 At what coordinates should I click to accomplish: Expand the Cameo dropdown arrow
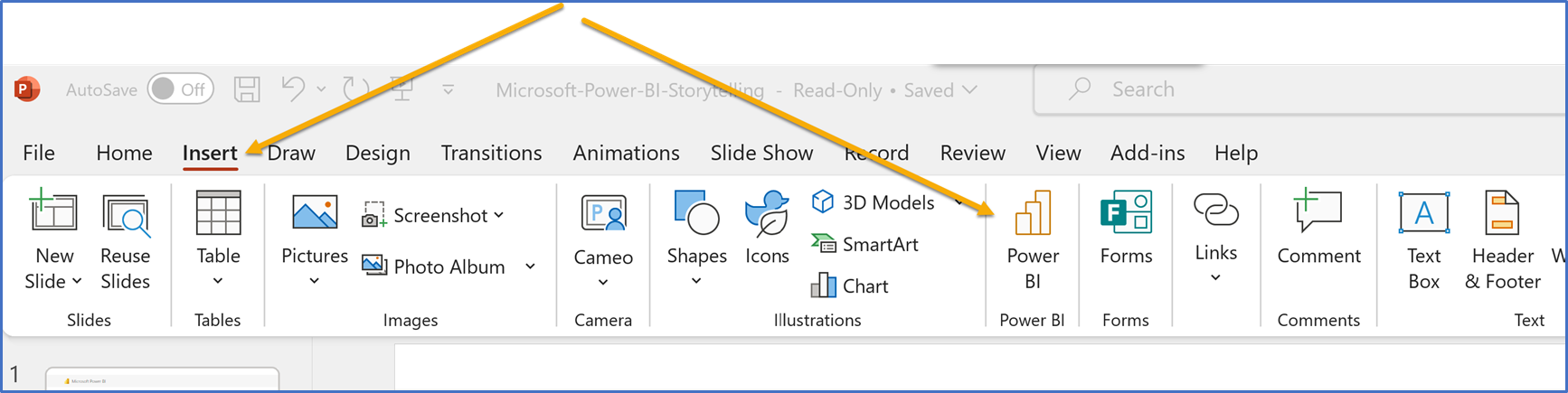click(x=603, y=283)
